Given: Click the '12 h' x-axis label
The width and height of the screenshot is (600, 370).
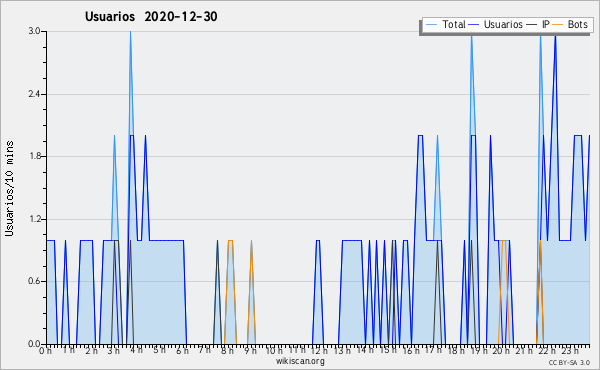Looking at the screenshot, I should (319, 351).
